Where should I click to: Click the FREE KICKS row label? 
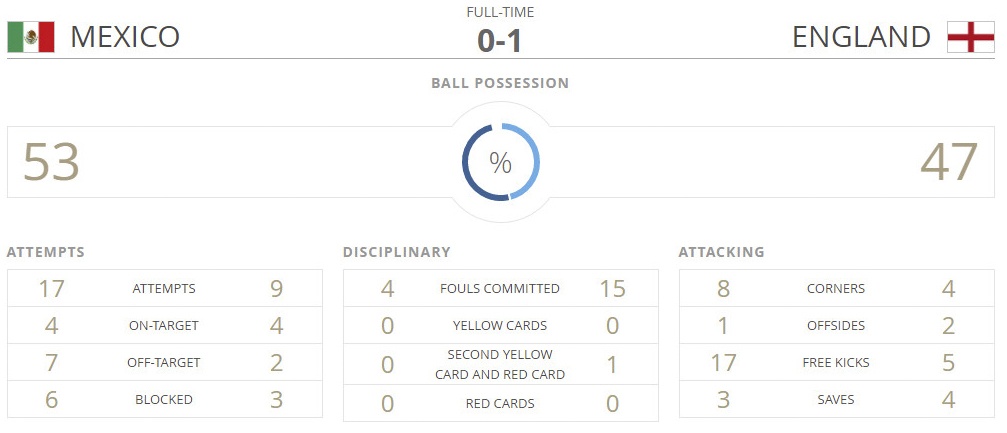tap(835, 362)
